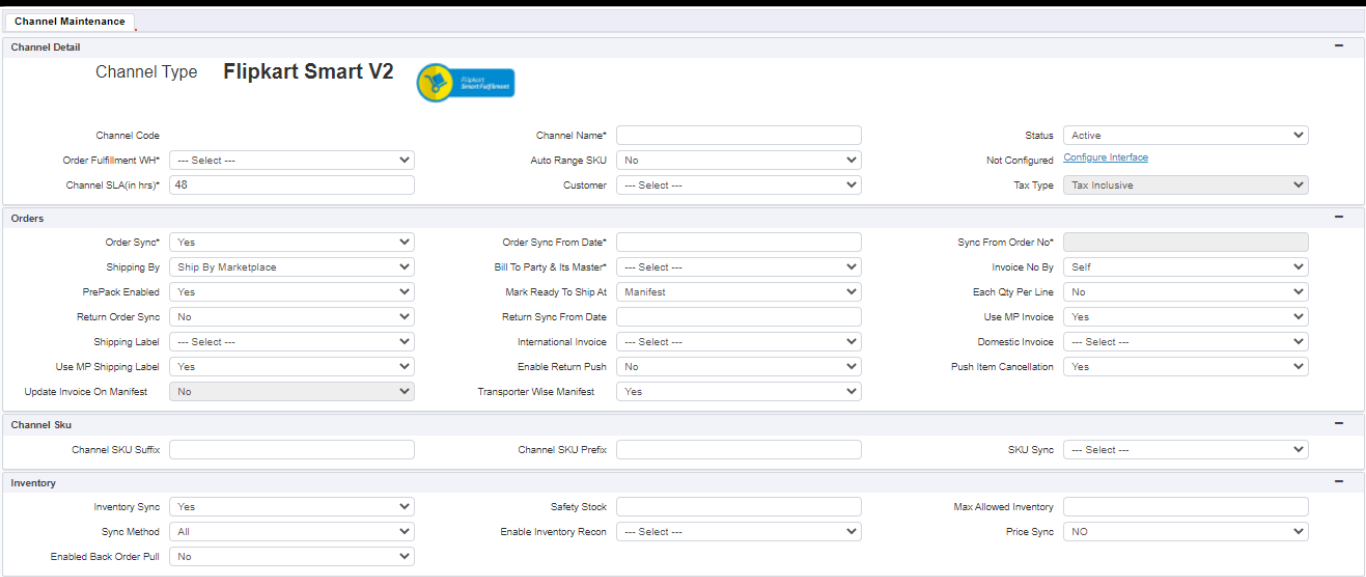1366x577 pixels.
Task: Open the Mark Ready To Ship At dropdown
Action: [x=738, y=292]
